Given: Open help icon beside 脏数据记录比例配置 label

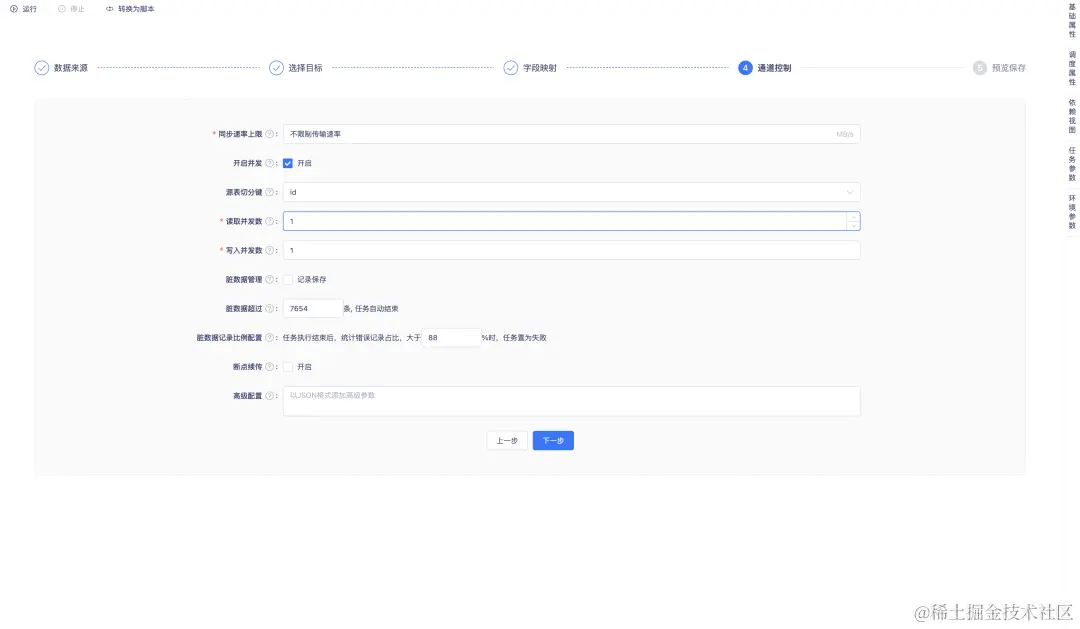Looking at the screenshot, I should coord(269,338).
